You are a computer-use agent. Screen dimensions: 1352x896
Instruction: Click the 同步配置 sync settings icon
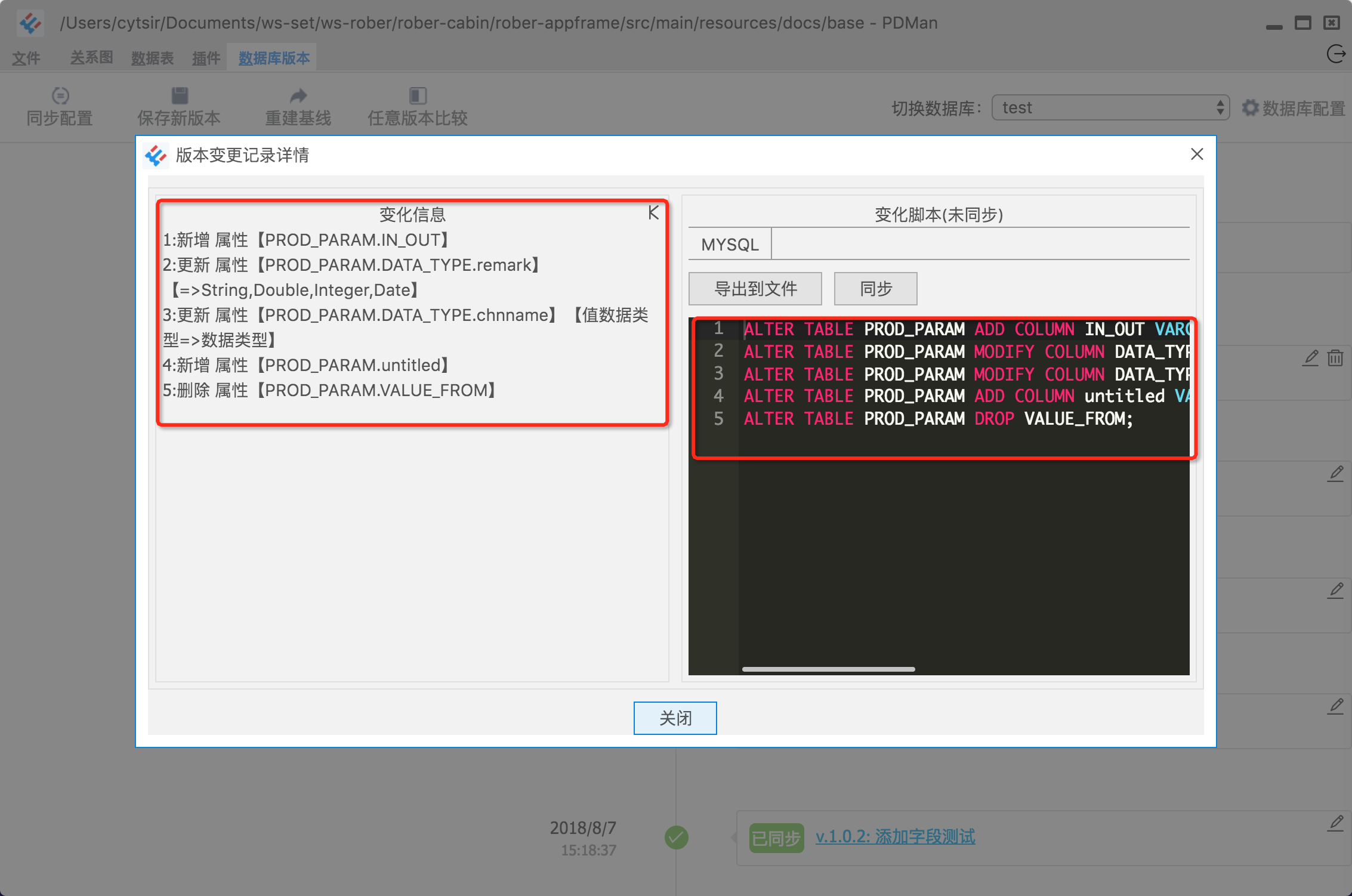tap(60, 95)
